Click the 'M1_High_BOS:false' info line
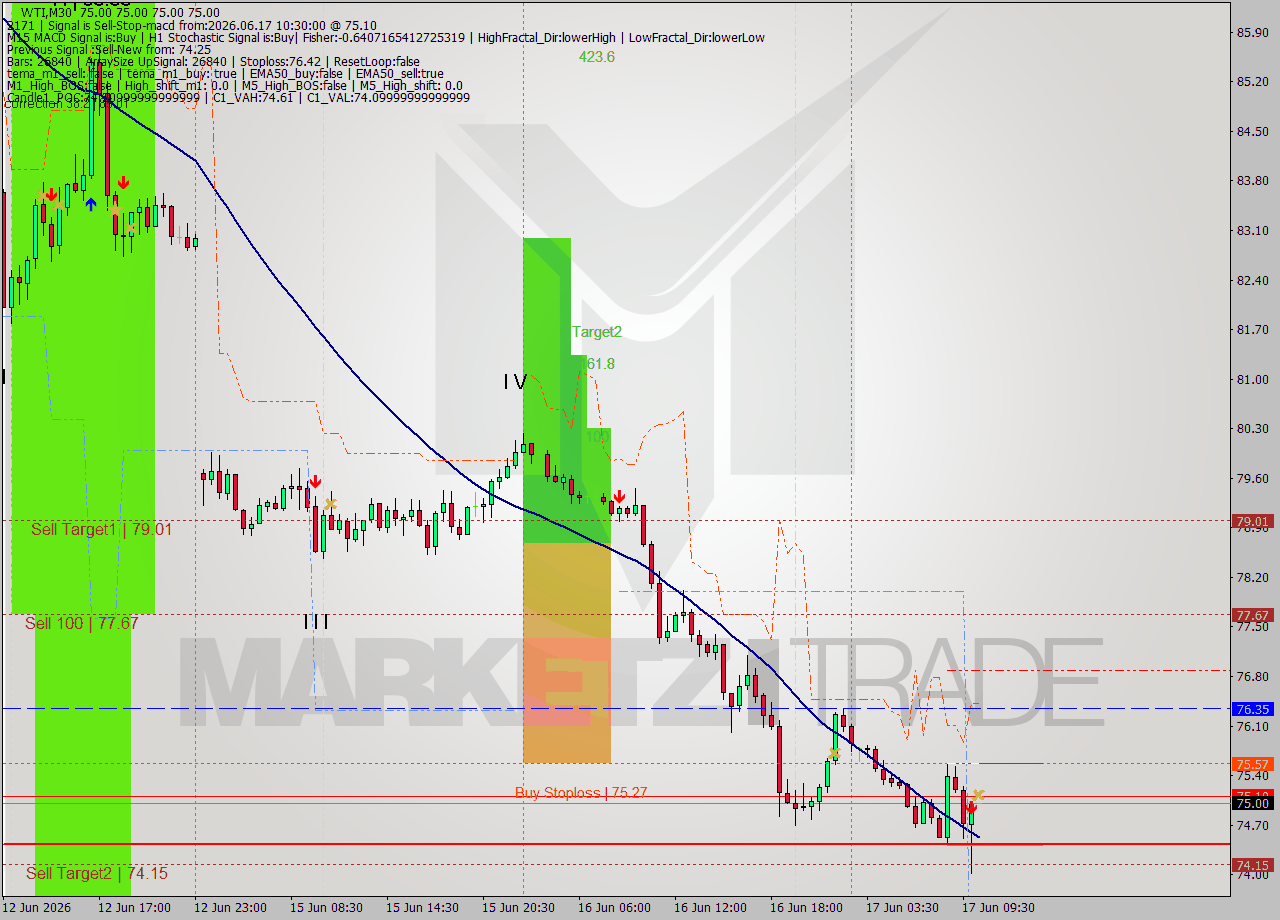Image resolution: width=1280 pixels, height=920 pixels. pos(233,86)
